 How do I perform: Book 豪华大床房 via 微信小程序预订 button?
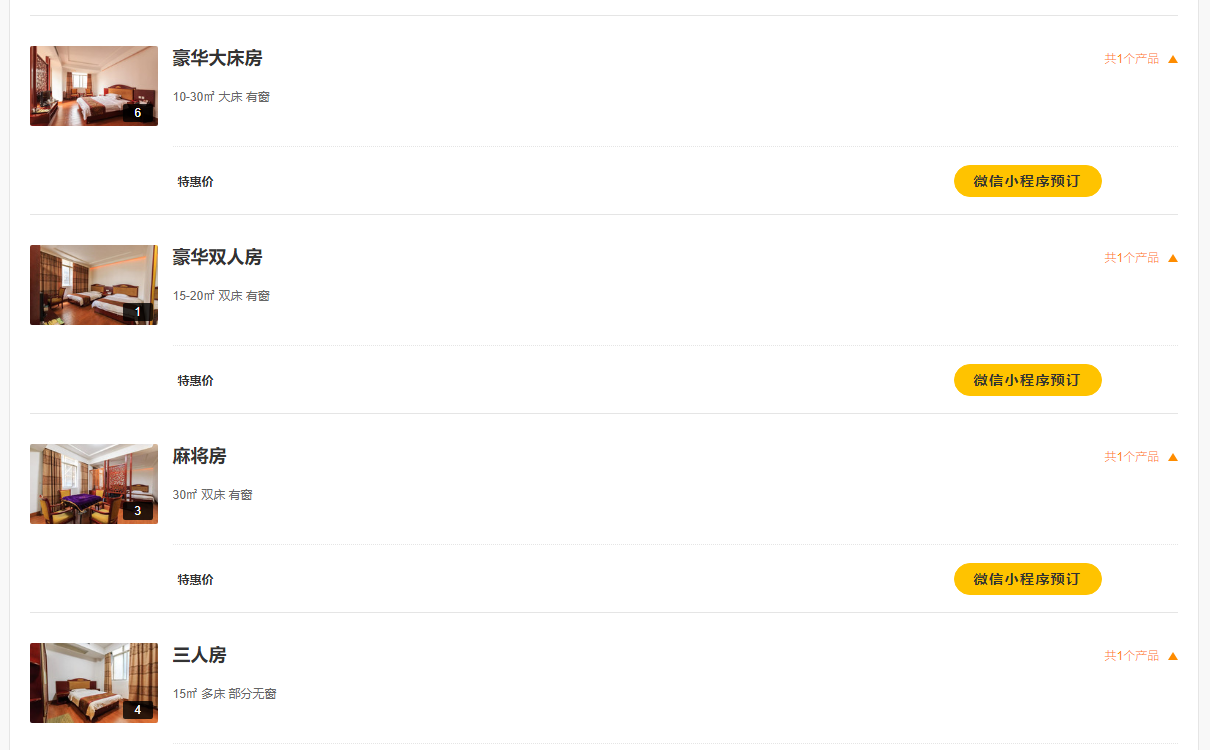pyautogui.click(x=1027, y=181)
